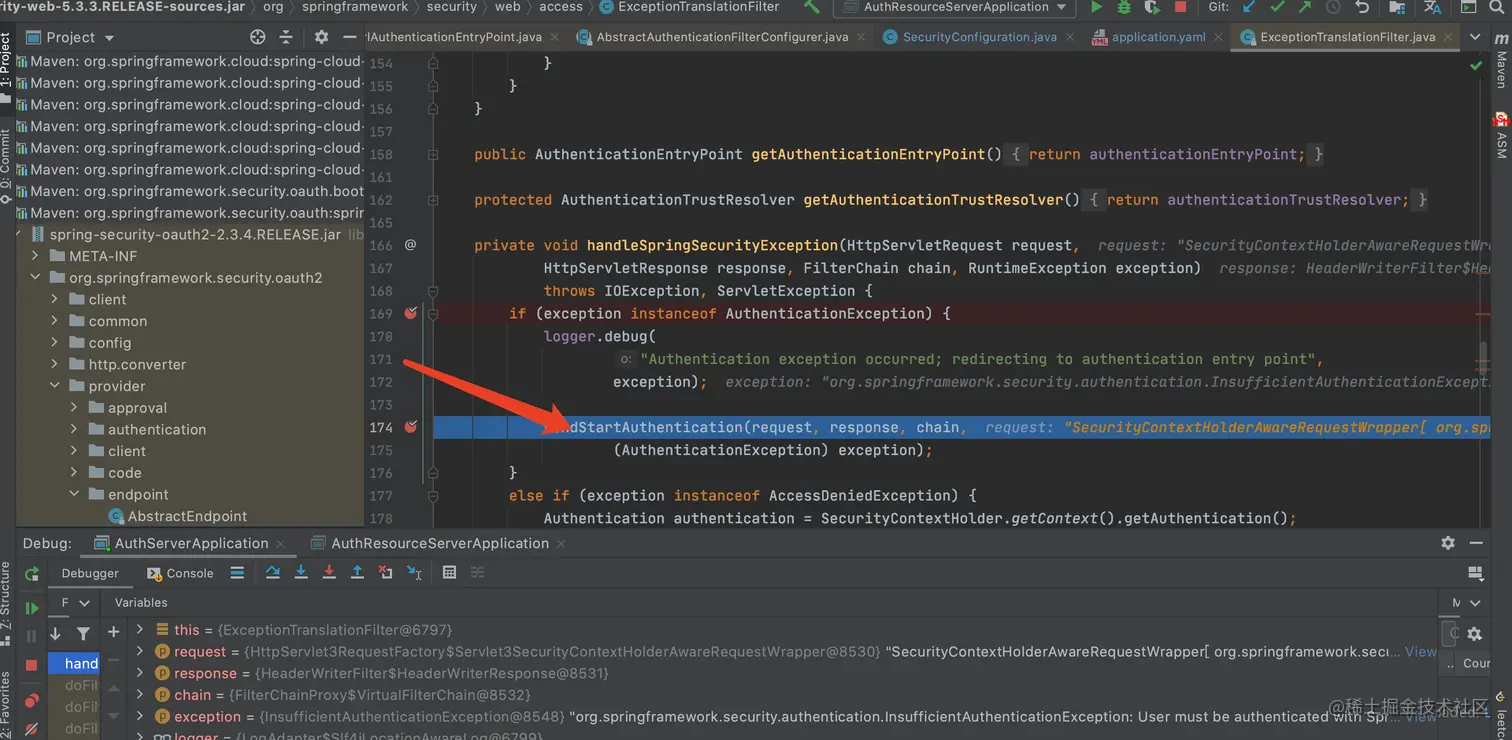Add new watch with plus icon
The height and width of the screenshot is (740, 1512).
pyautogui.click(x=113, y=632)
